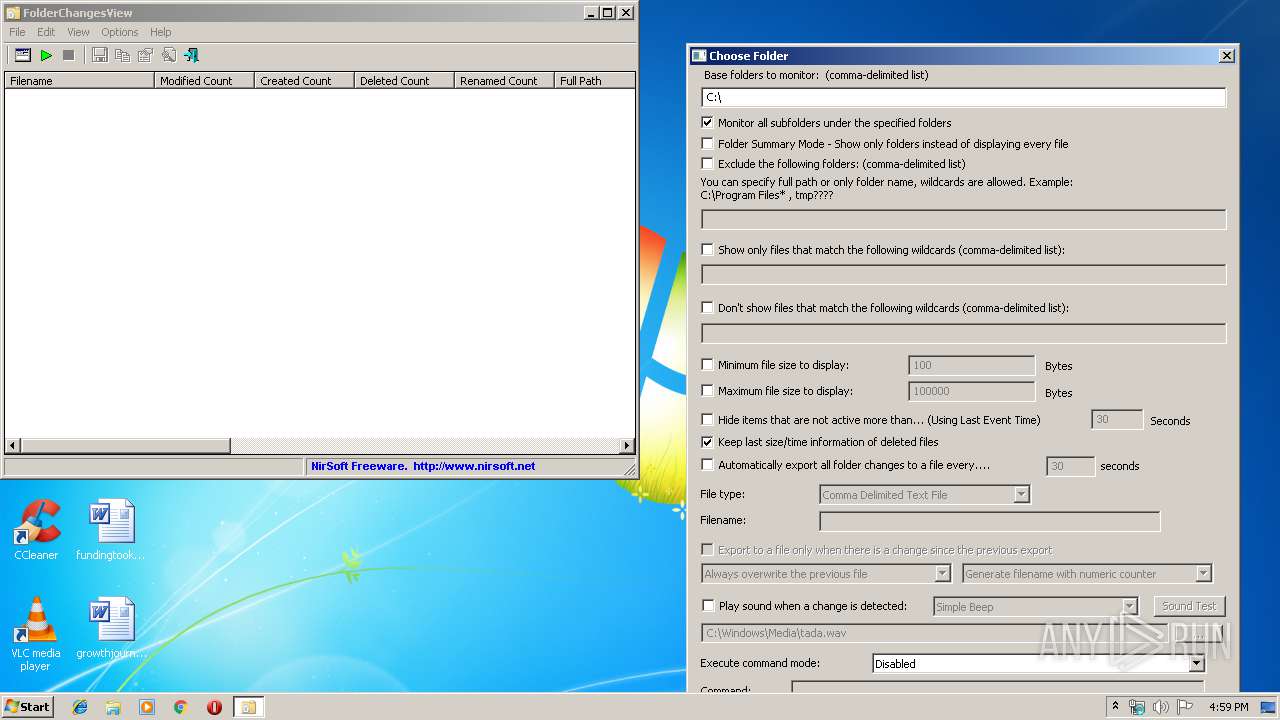Check Play sound when a change is detected

(x=708, y=605)
